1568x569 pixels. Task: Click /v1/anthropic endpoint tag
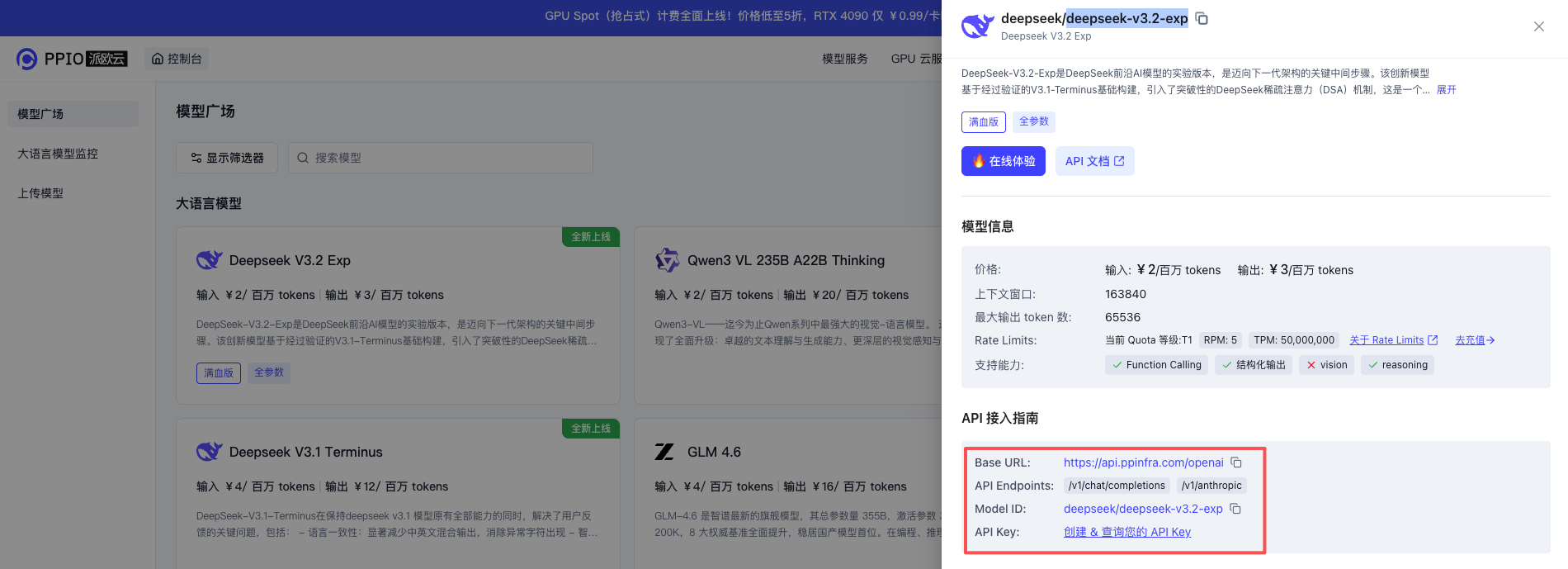pyautogui.click(x=1211, y=486)
